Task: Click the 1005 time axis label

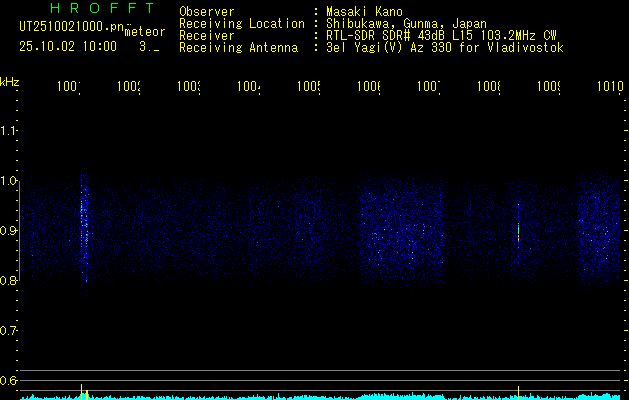Action: (309, 86)
